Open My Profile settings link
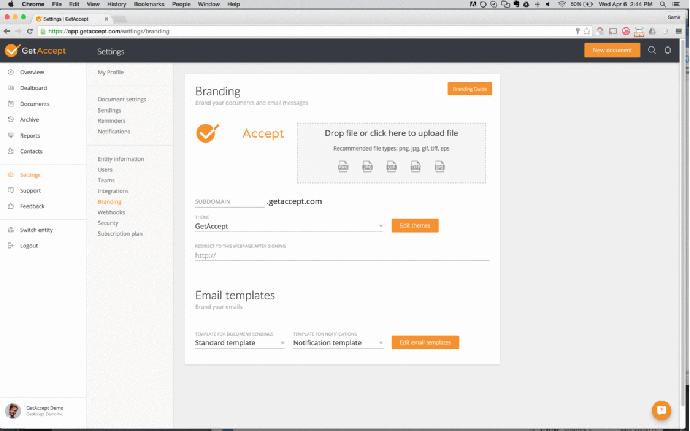This screenshot has height=431, width=690. 110,72
